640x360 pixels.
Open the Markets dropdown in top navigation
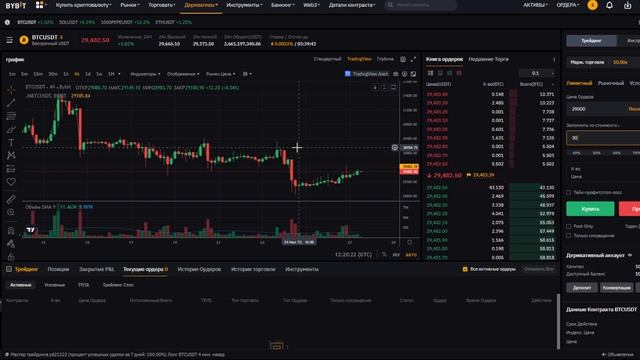click(x=130, y=5)
